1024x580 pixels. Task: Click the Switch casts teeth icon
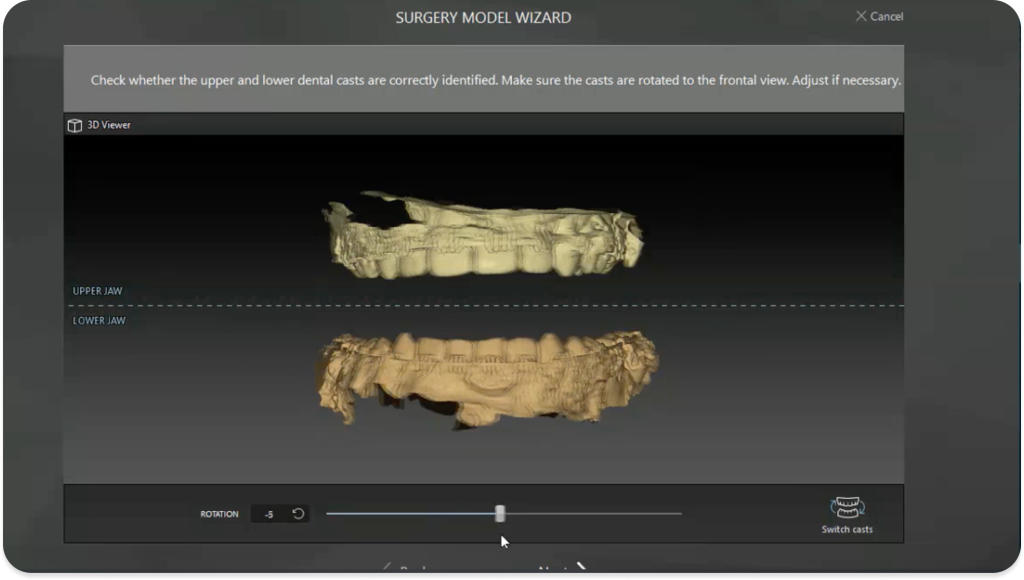click(847, 508)
